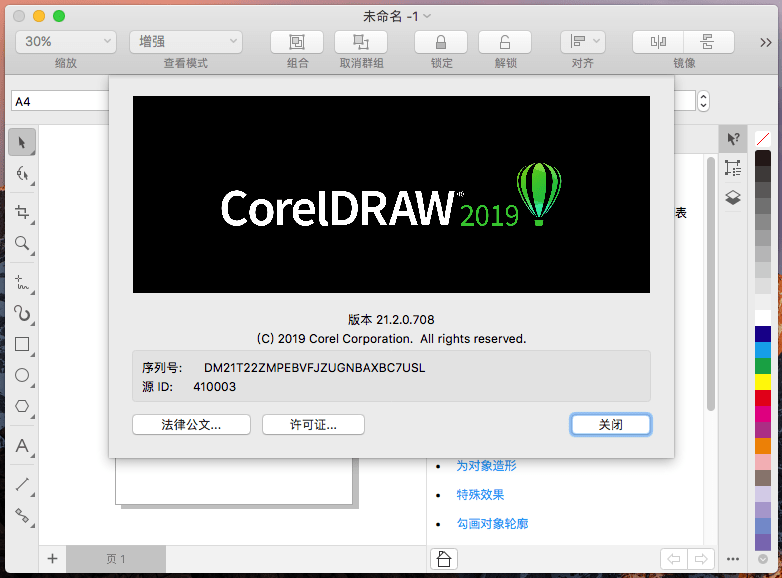Close the about dialog with 关闭
This screenshot has height=578, width=782.
610,425
